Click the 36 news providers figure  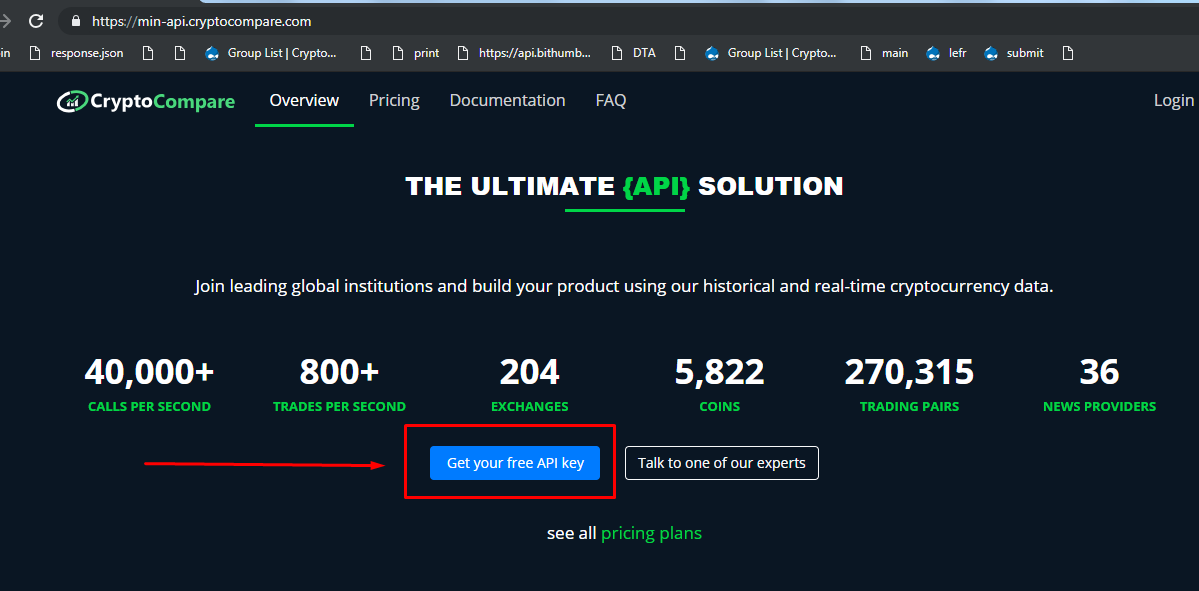click(x=1100, y=372)
